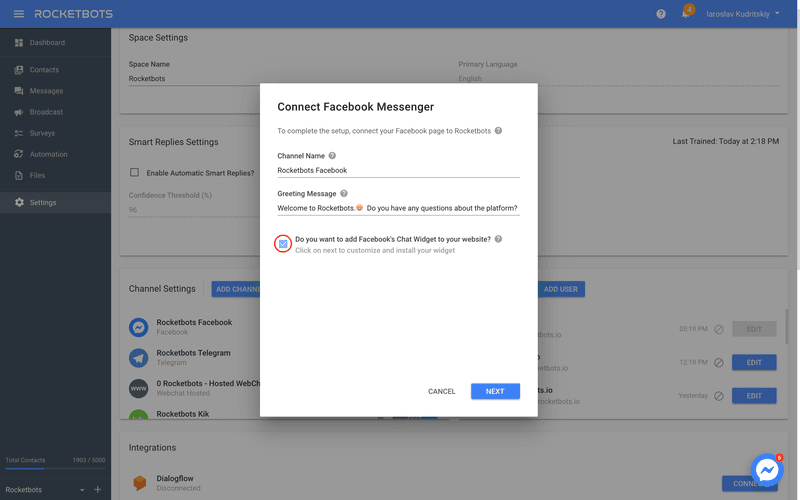Click the Greeting Message help icon
This screenshot has height=500, width=800.
pos(344,193)
